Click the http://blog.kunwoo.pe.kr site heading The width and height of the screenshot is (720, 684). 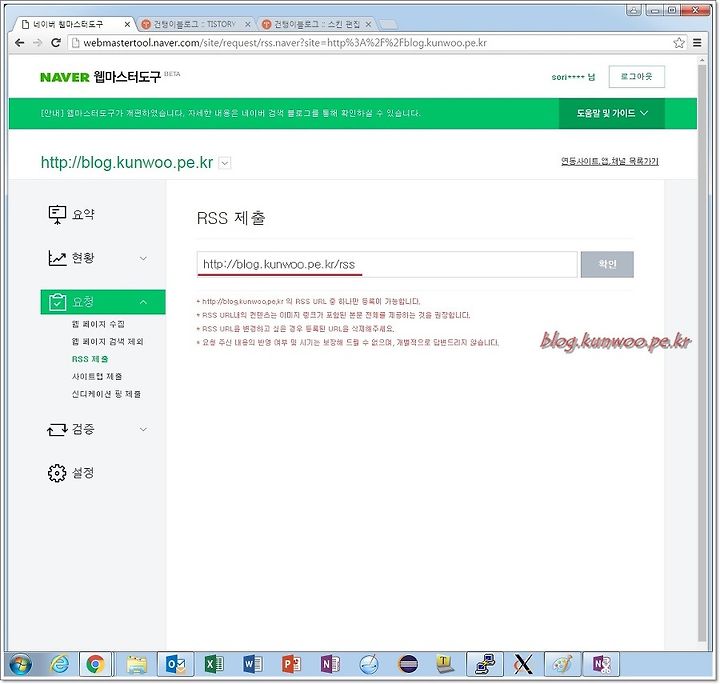pos(127,163)
